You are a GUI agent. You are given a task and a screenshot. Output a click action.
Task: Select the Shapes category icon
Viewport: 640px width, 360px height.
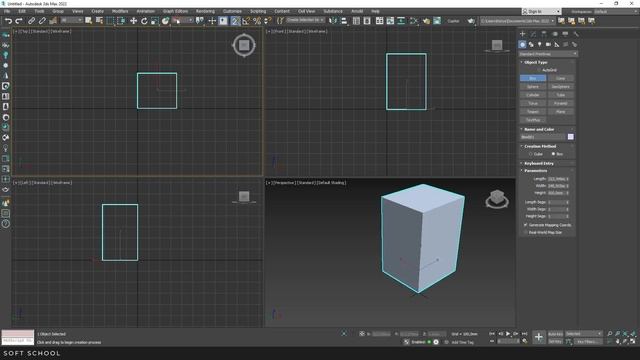tap(531, 44)
